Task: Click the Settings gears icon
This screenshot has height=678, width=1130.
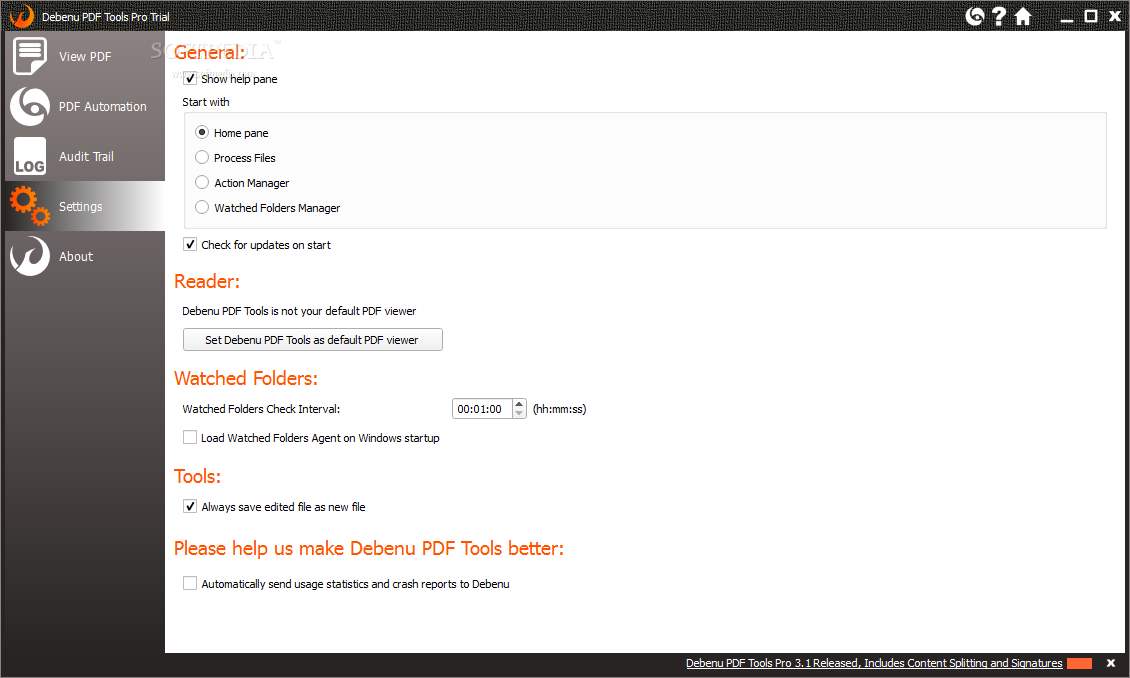Action: coord(30,206)
